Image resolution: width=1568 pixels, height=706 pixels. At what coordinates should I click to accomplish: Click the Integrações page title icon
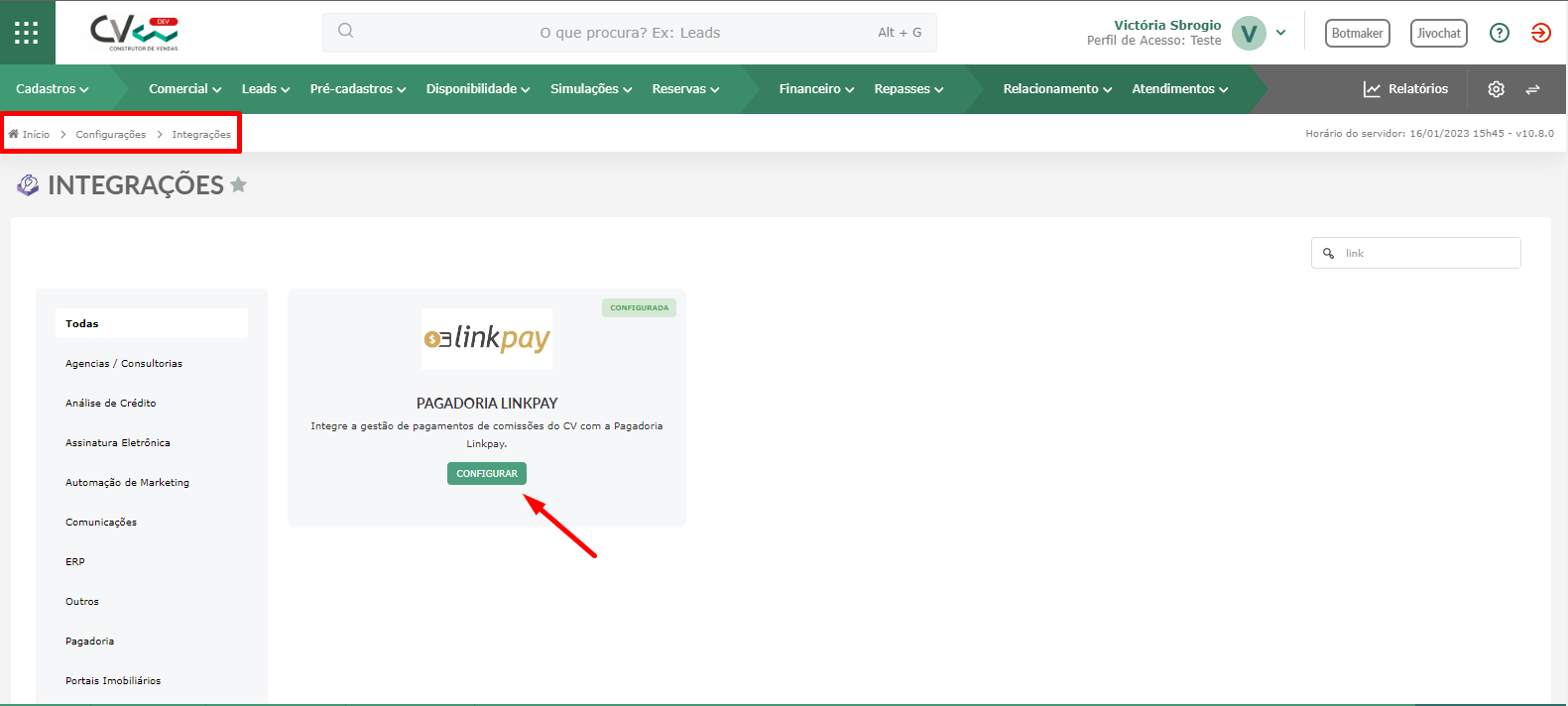click(29, 184)
